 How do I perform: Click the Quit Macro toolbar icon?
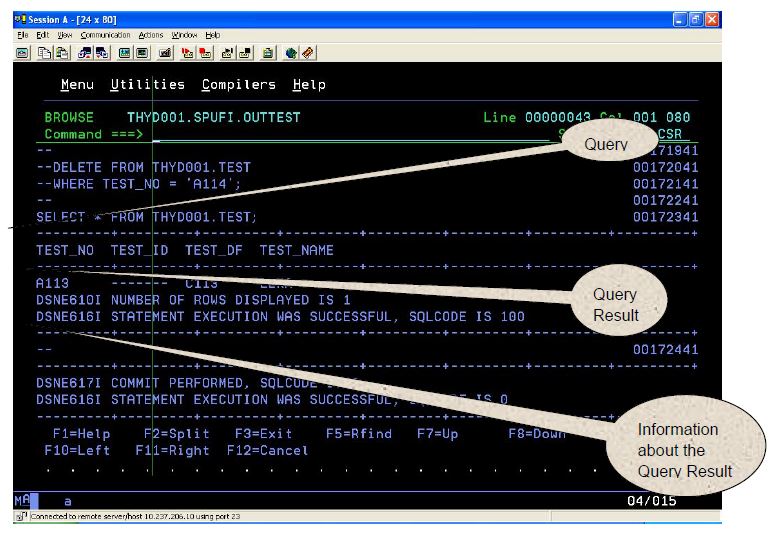[246, 53]
